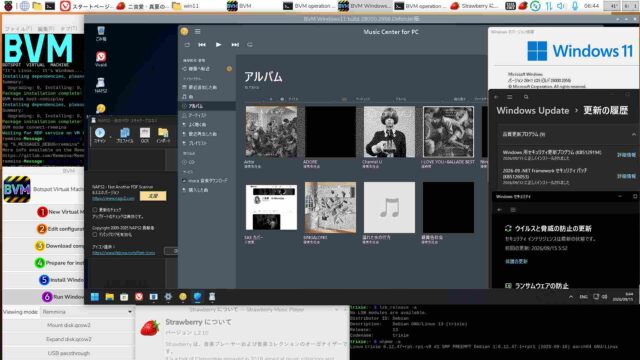Click NAPS2 OCR toolbar icon
This screenshot has width=640, height=360.
click(145, 135)
